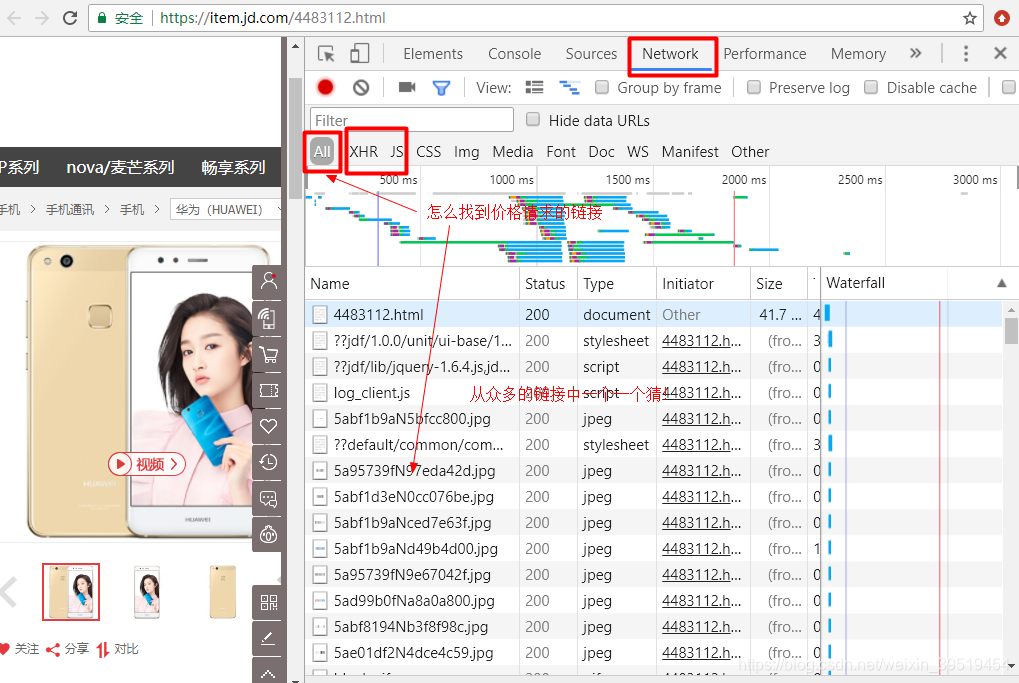Enable Preserve log checkbox
1019x683 pixels.
click(x=754, y=87)
